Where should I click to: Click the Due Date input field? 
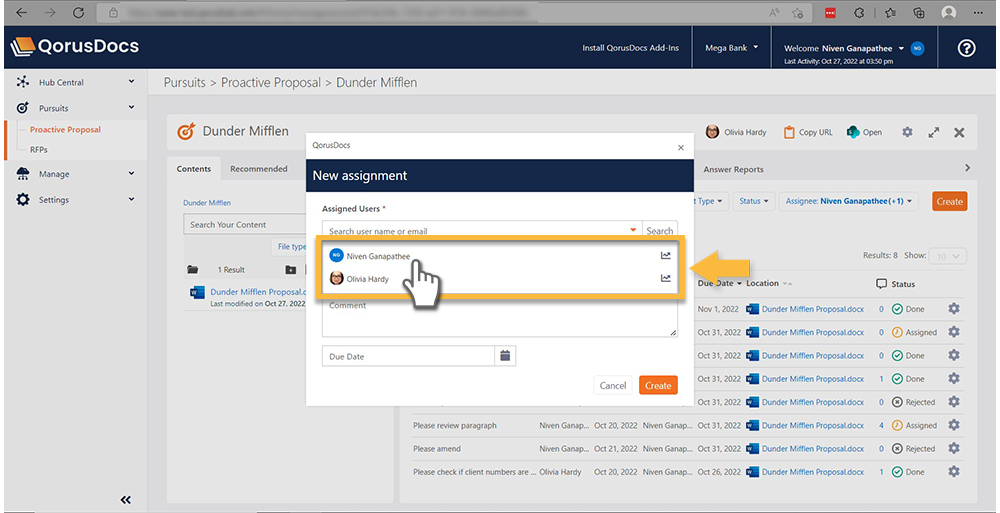[408, 356]
